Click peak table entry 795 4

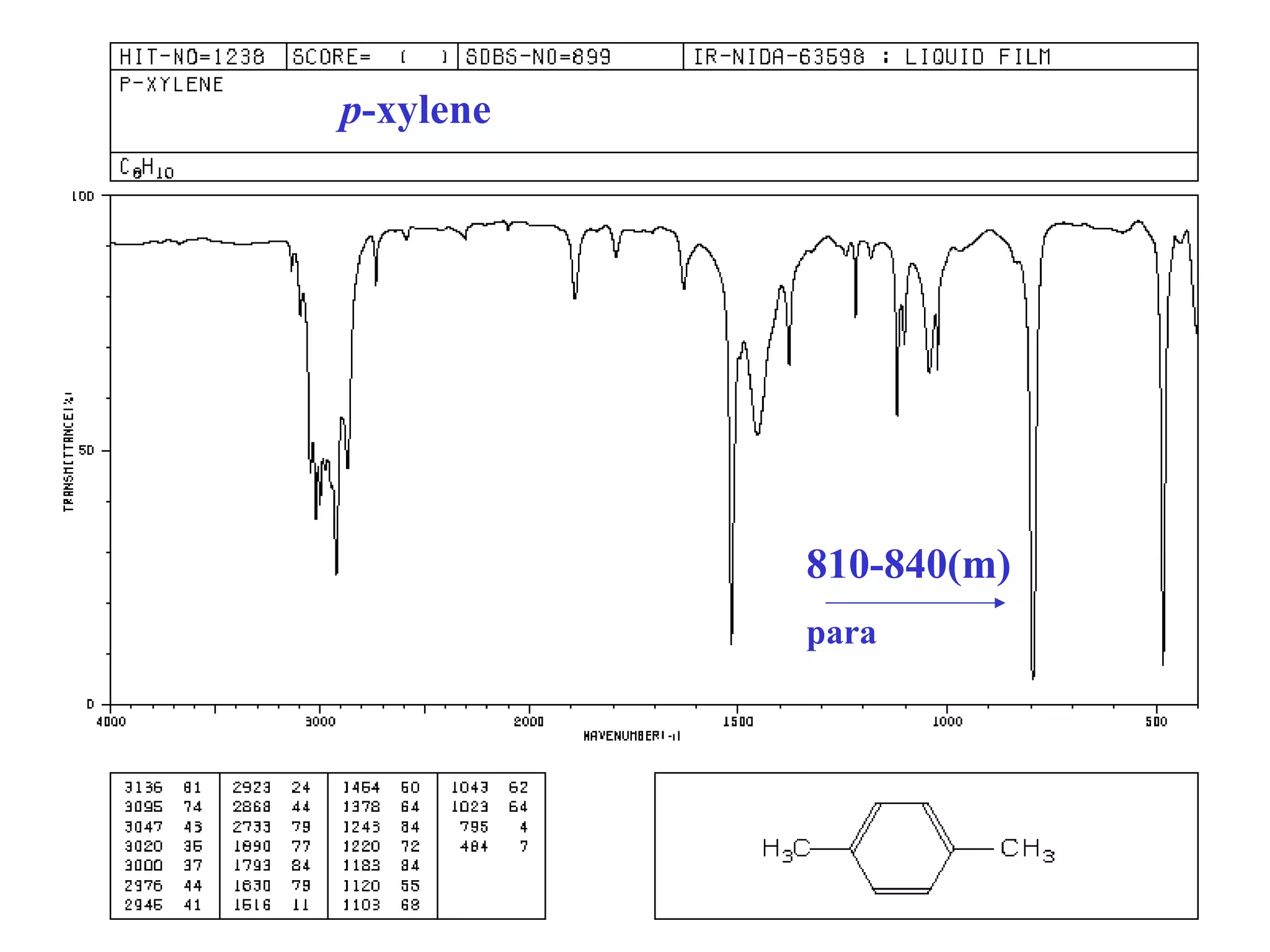494,827
